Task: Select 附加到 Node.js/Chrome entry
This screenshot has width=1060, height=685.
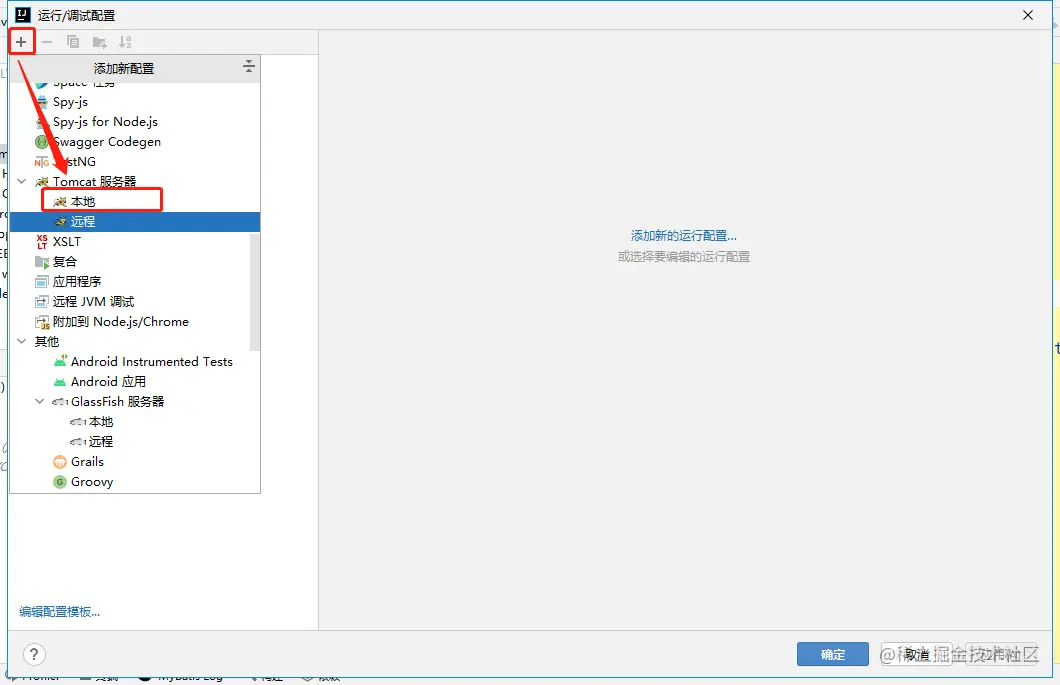Action: point(130,322)
